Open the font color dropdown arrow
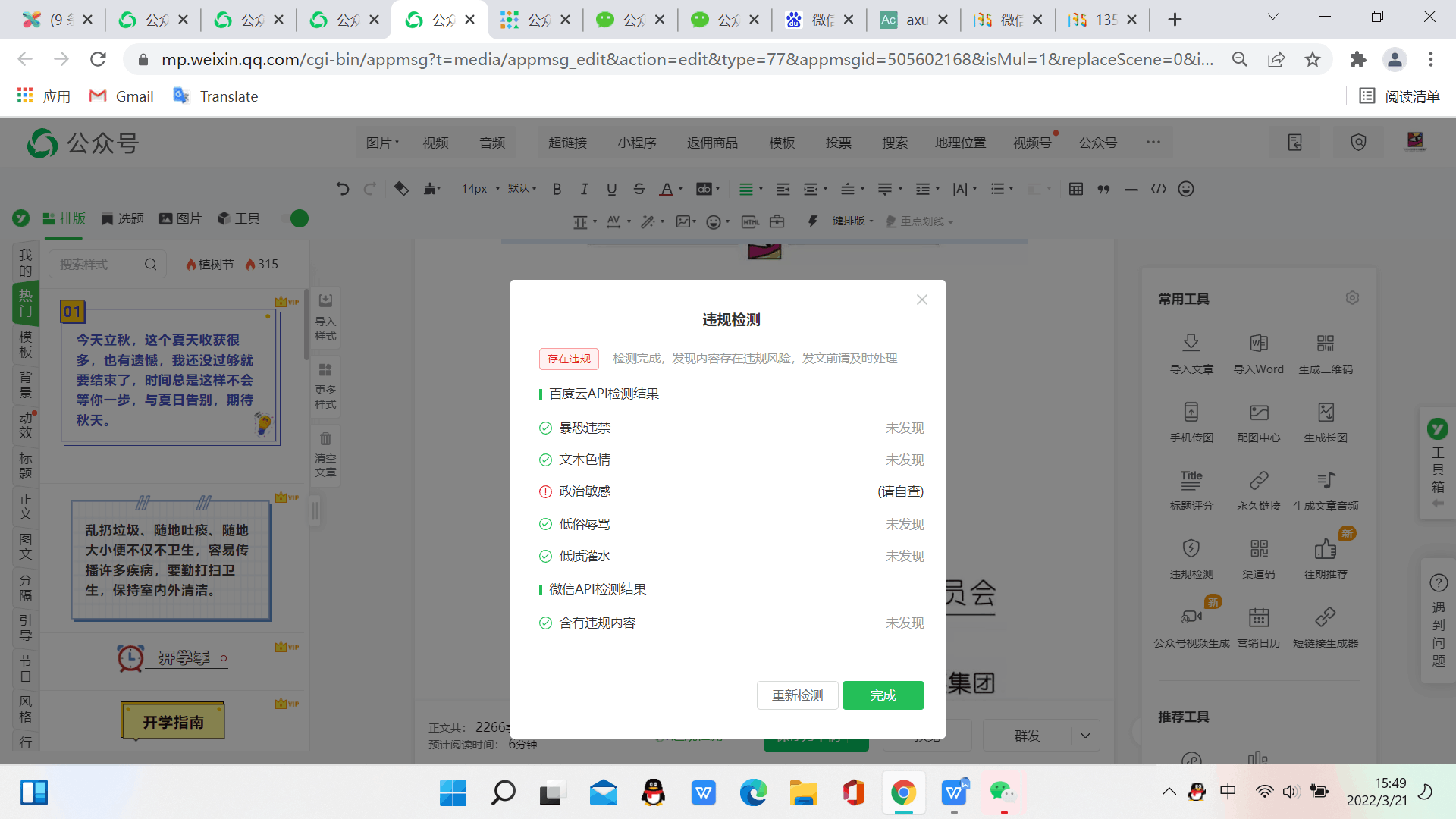This screenshot has height=819, width=1456. coord(680,190)
